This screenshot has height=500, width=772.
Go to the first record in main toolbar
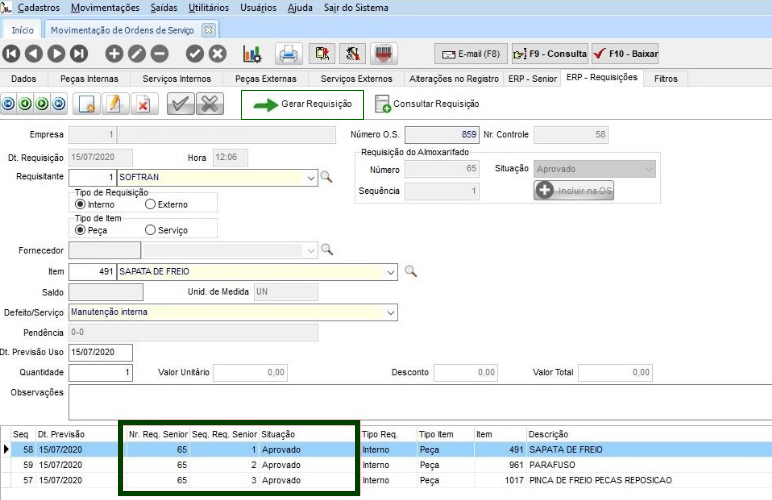(12, 54)
